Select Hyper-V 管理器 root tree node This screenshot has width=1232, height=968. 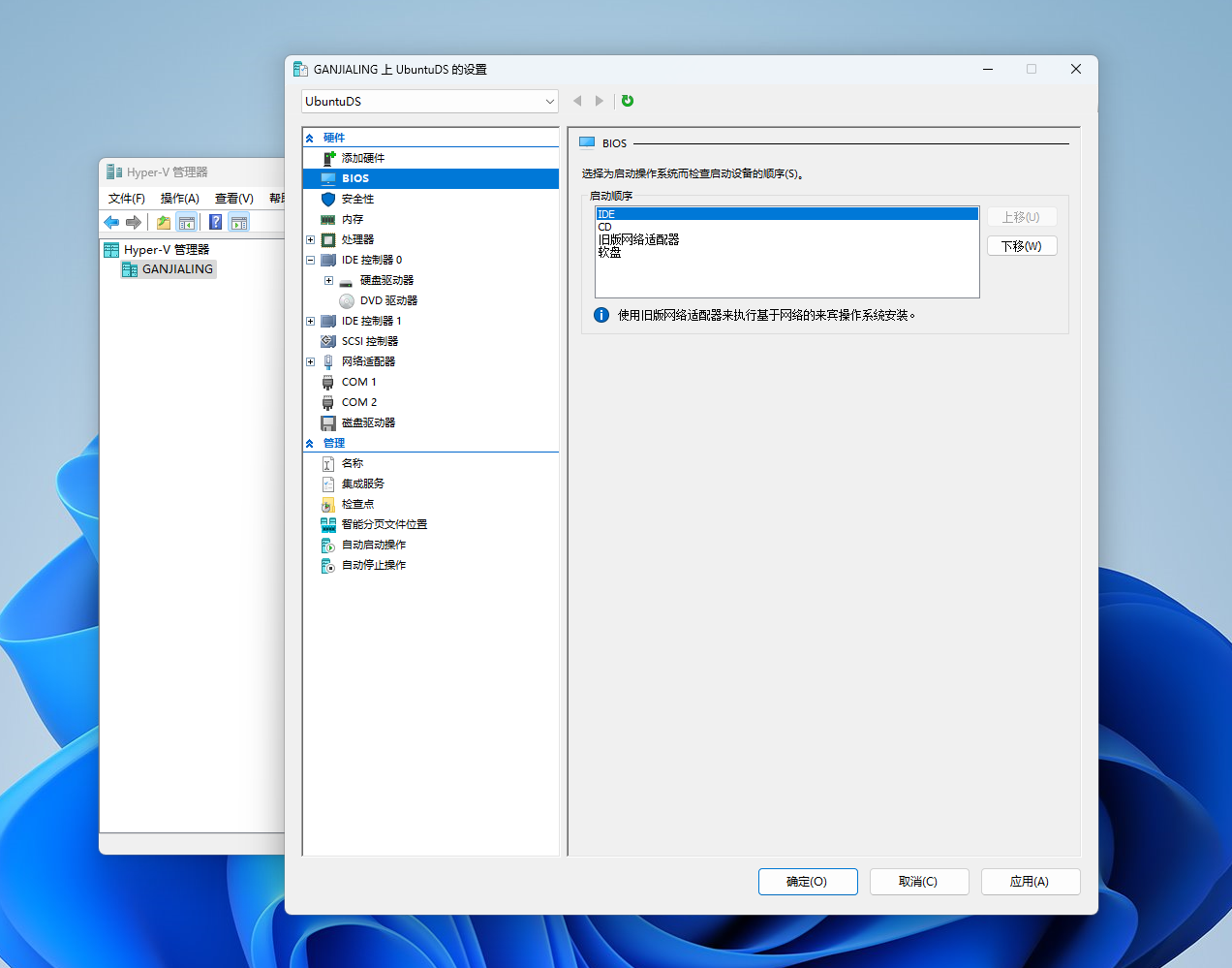click(156, 250)
